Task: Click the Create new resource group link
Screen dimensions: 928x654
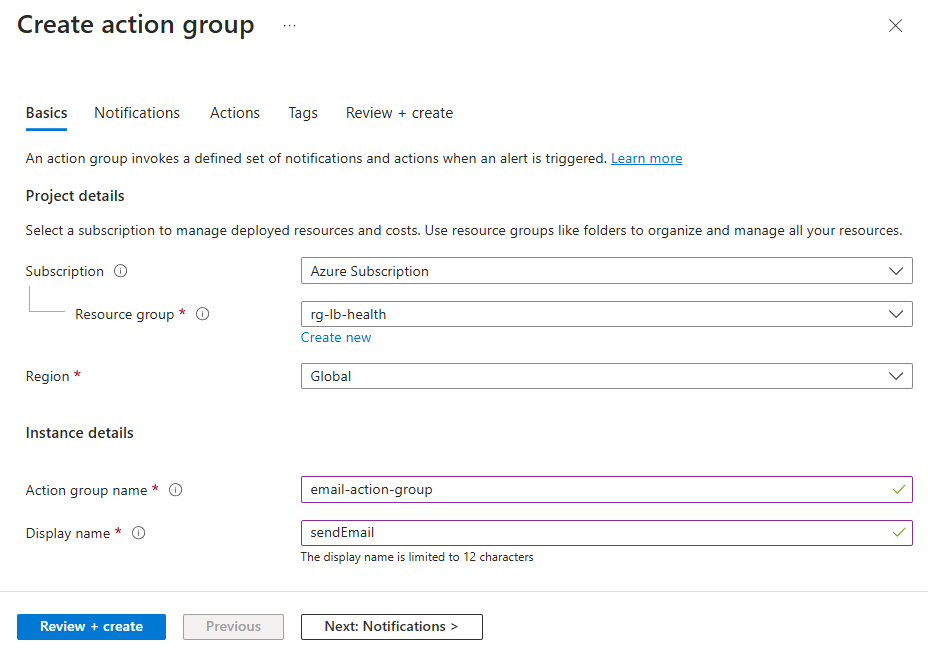Action: click(x=336, y=337)
